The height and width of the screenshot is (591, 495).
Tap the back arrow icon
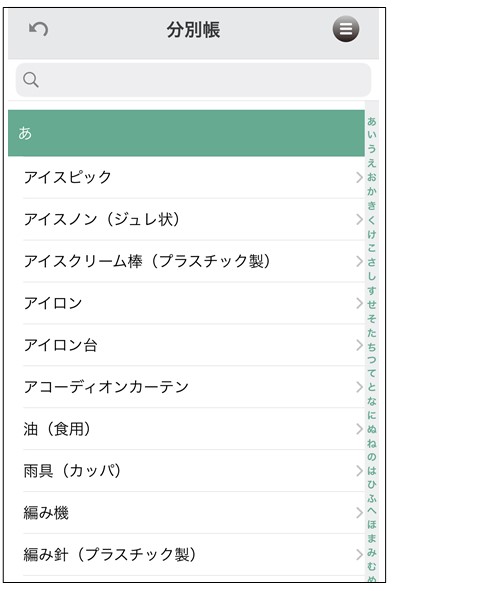point(39,29)
